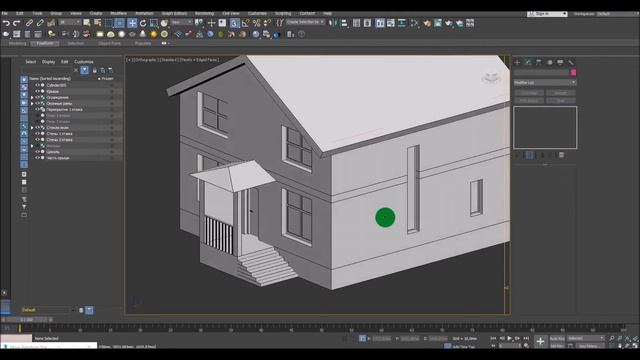
Task: Click the Mirror tool icon
Action: point(333,23)
